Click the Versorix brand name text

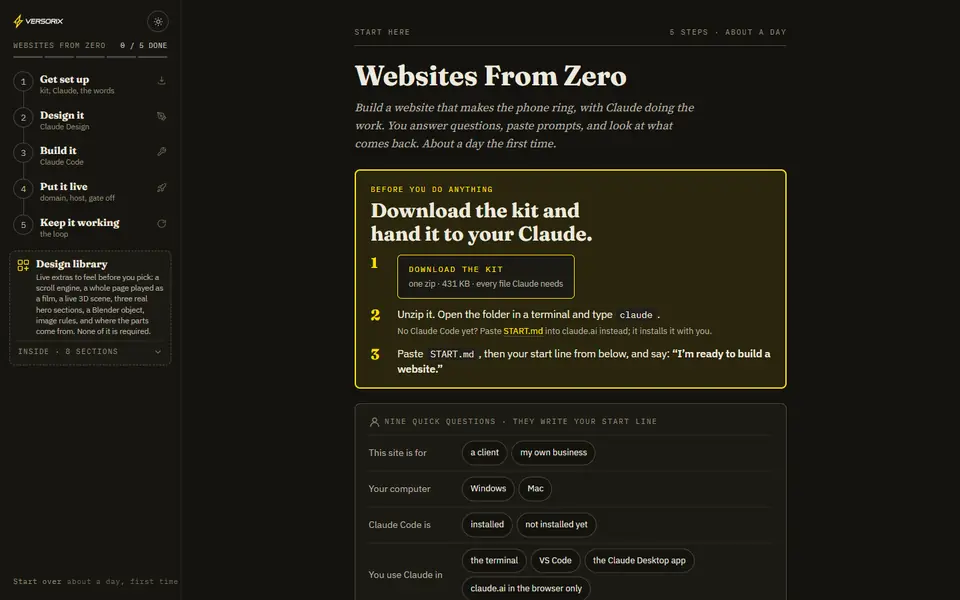[x=44, y=21]
